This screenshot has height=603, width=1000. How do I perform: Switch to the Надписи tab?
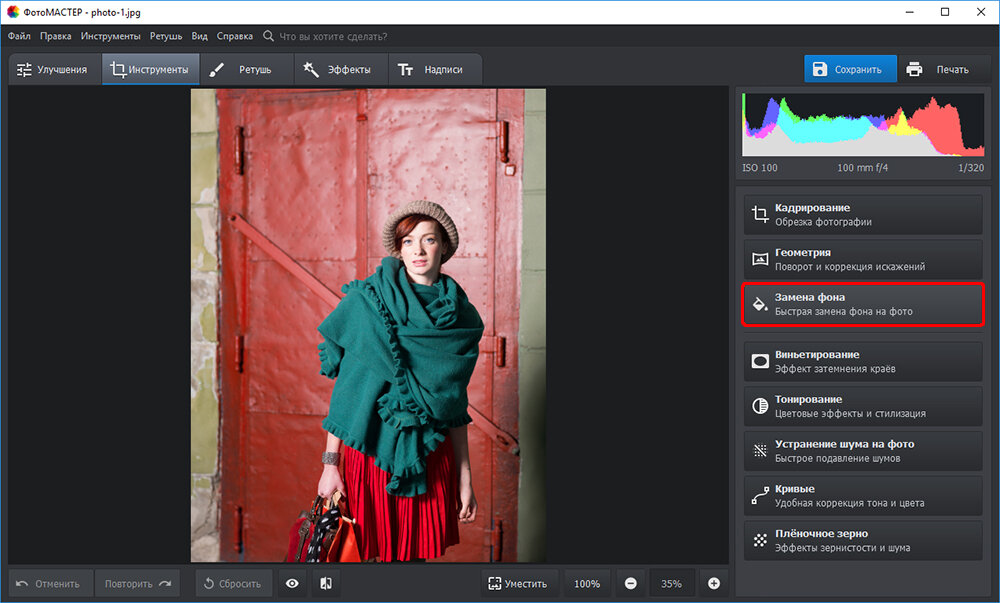[435, 69]
